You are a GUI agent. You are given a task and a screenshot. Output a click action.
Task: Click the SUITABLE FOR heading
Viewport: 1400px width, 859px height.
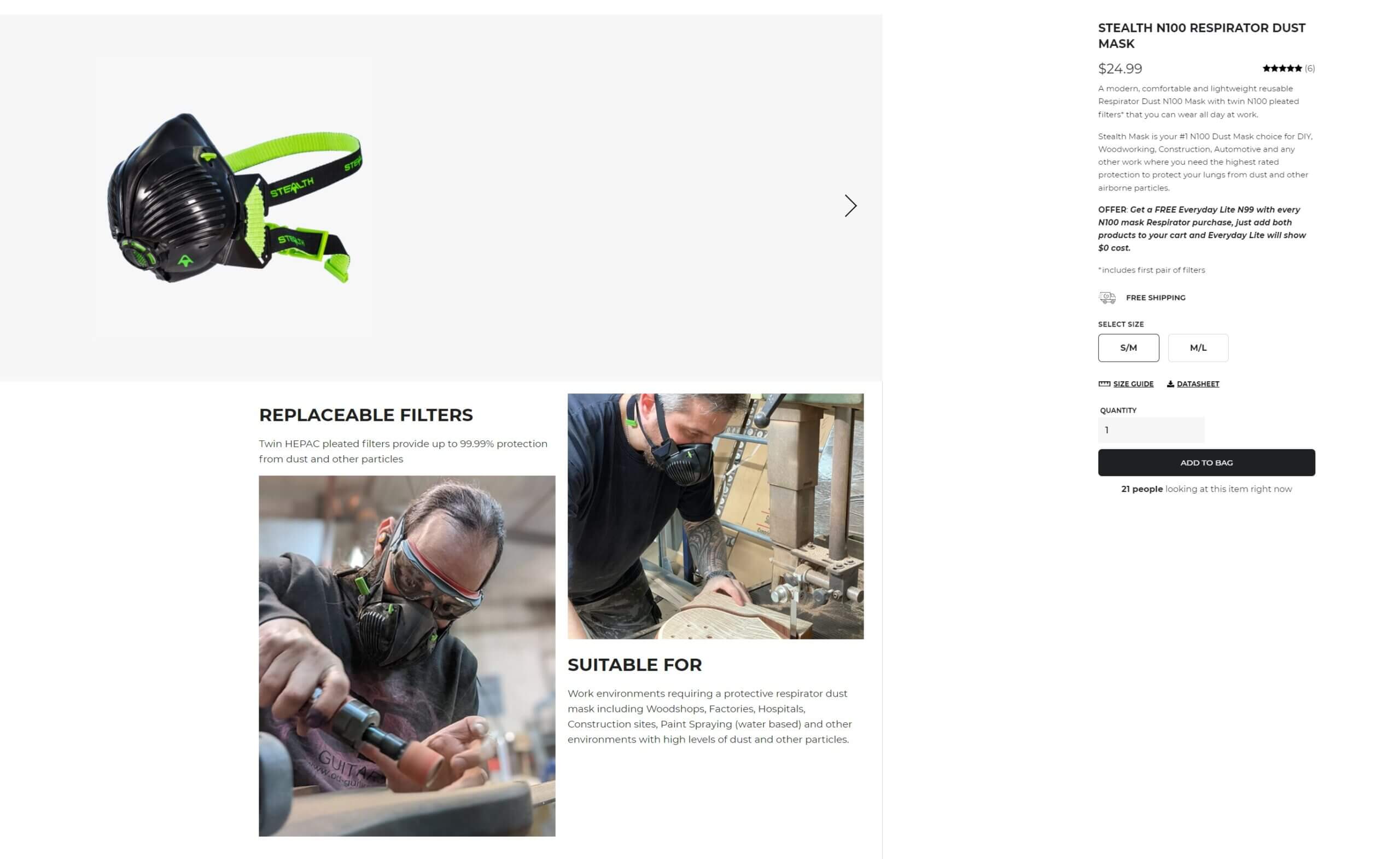635,665
